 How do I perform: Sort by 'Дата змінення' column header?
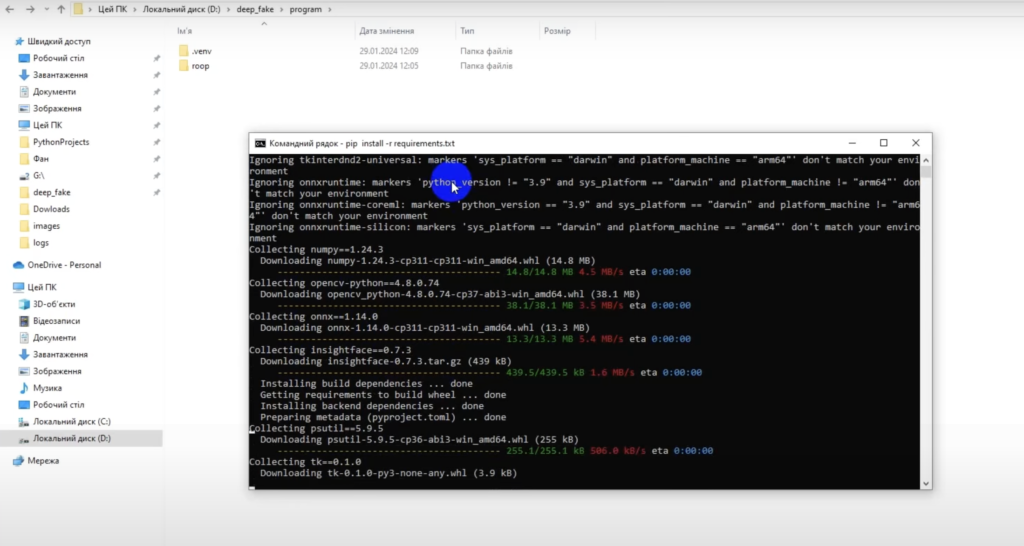387,31
